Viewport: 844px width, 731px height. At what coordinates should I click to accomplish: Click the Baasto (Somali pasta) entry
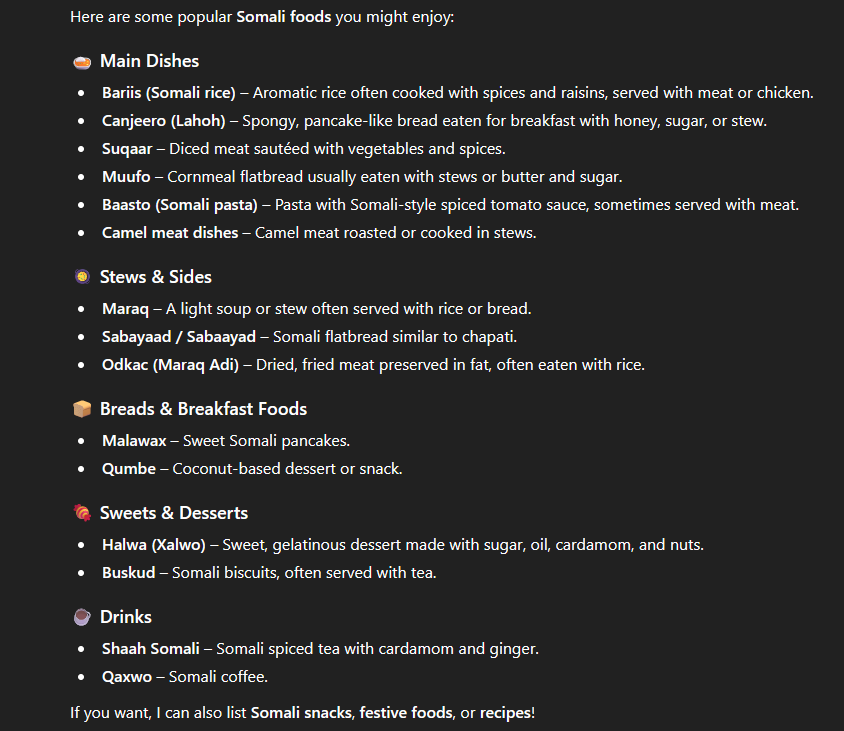[x=179, y=205]
